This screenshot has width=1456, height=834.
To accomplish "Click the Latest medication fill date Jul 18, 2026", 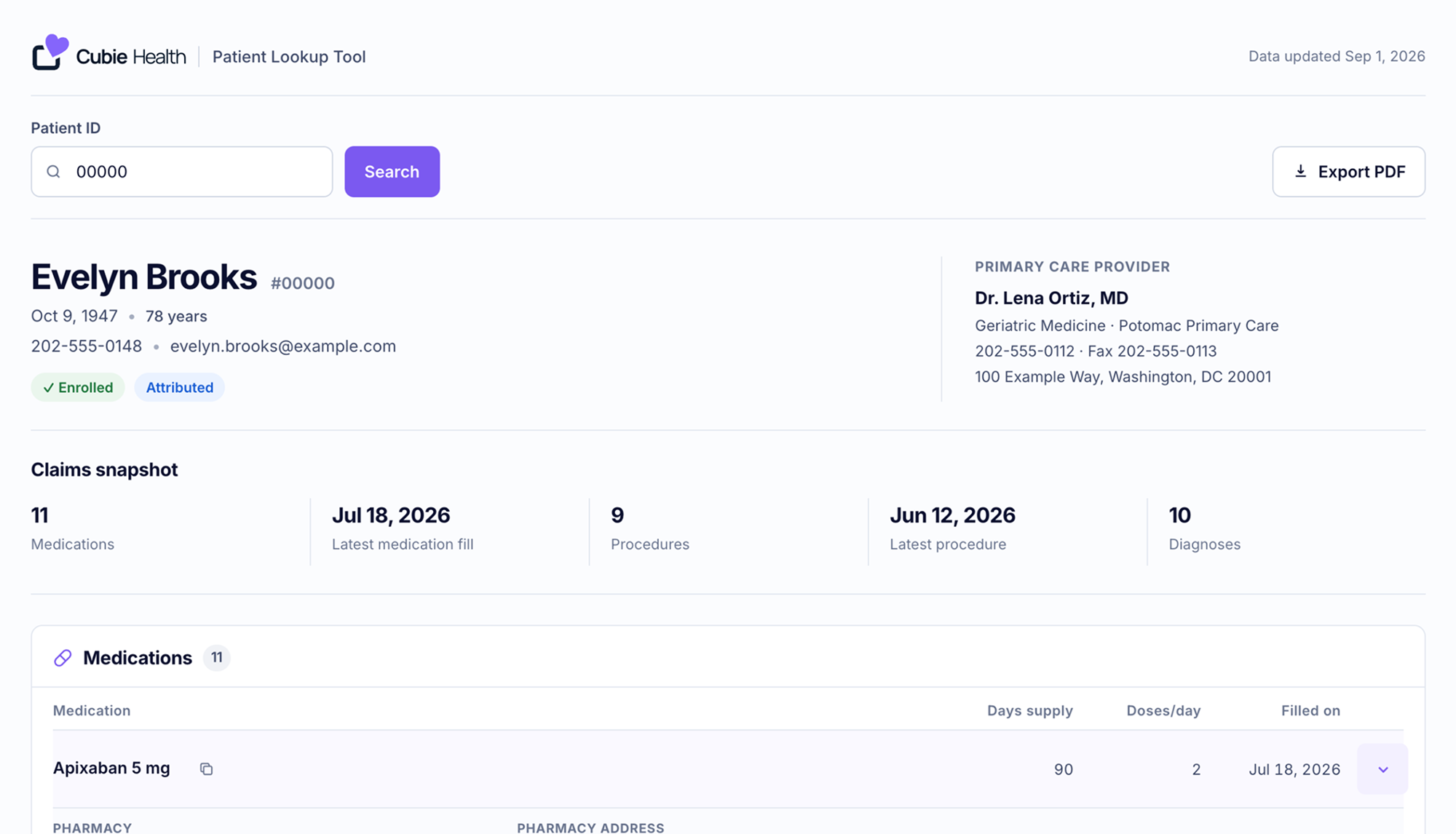I will [391, 515].
